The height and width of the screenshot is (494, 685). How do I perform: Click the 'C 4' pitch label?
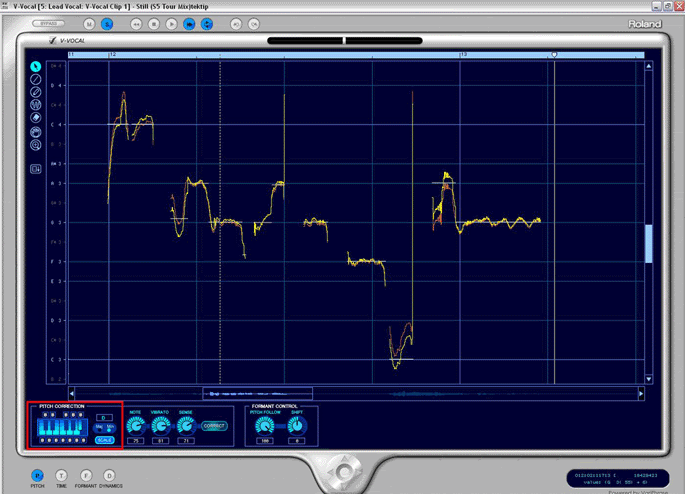coord(57,125)
